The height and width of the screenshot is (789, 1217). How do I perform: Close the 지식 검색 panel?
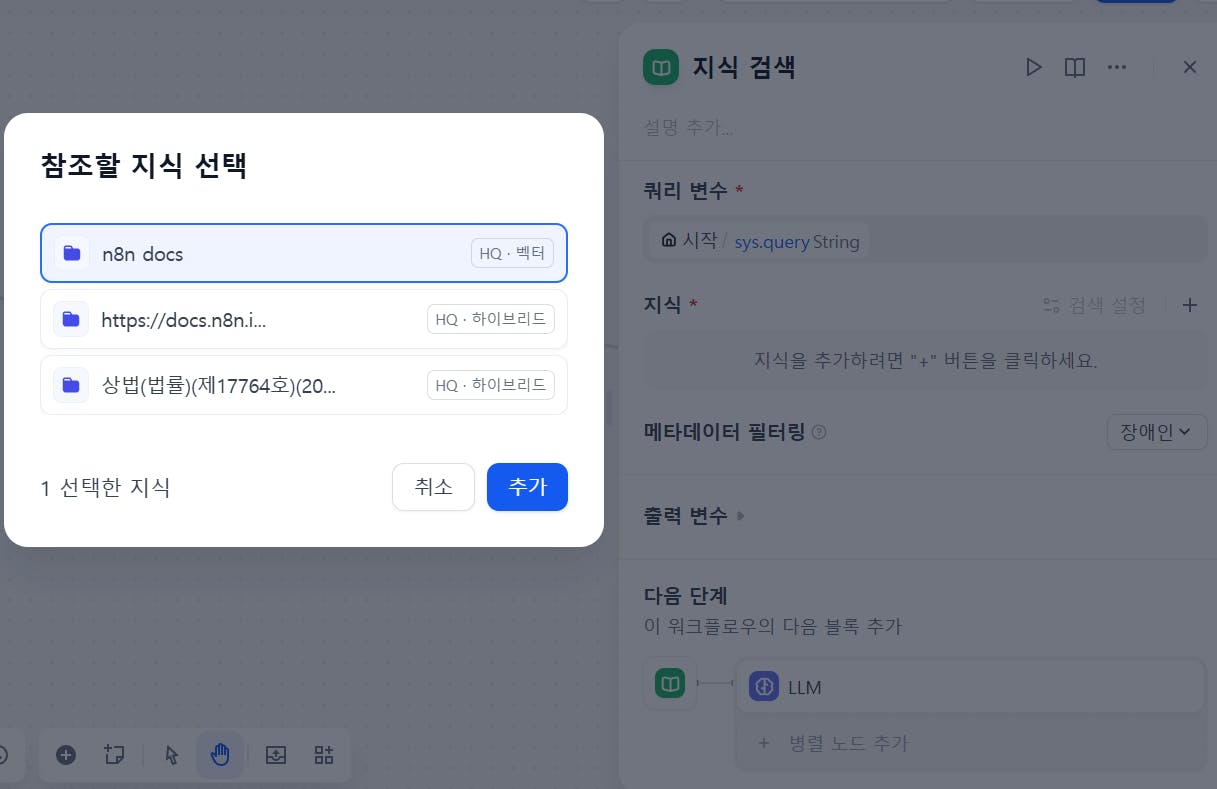[x=1190, y=67]
